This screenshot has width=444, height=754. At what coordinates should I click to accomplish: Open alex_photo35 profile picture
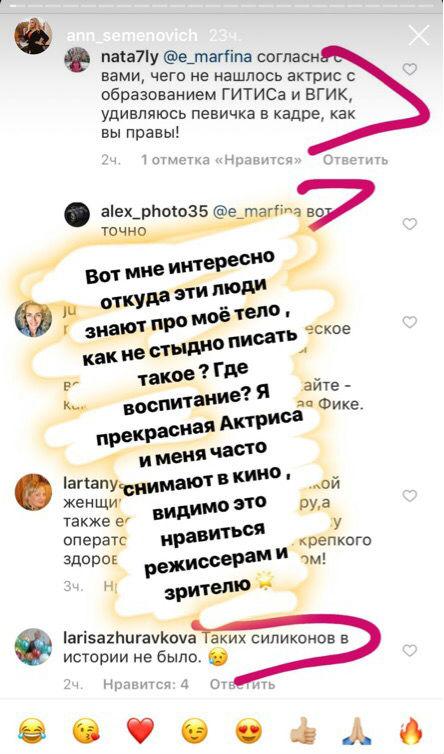[77, 214]
